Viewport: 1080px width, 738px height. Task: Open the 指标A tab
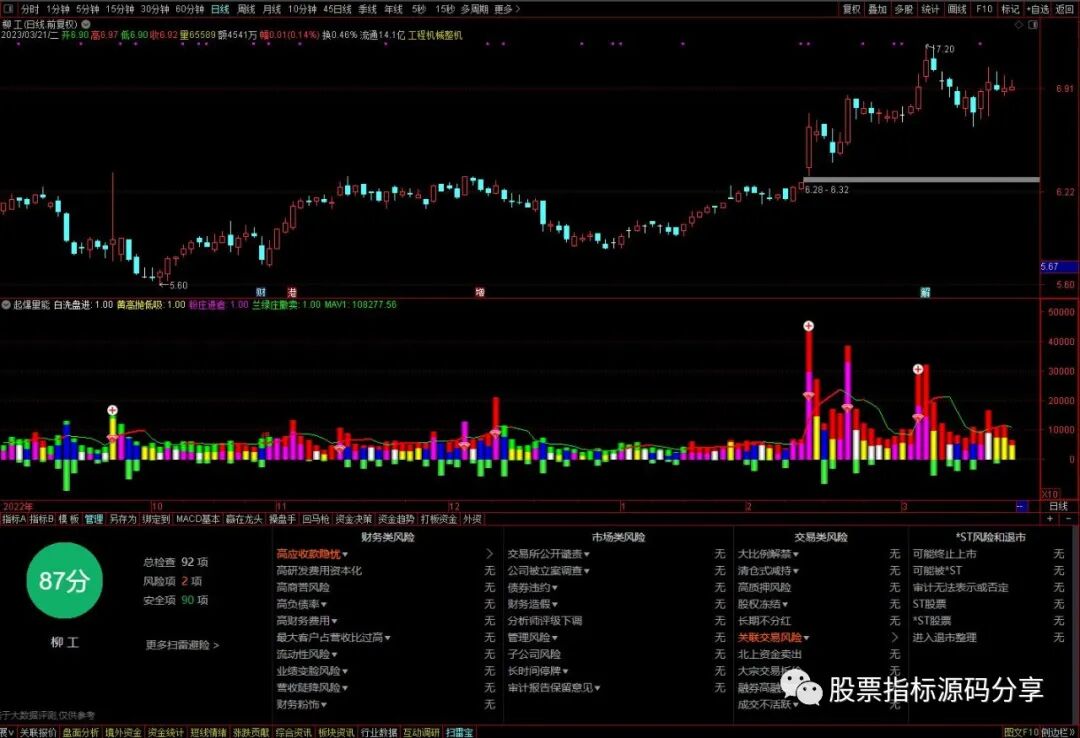(14, 519)
